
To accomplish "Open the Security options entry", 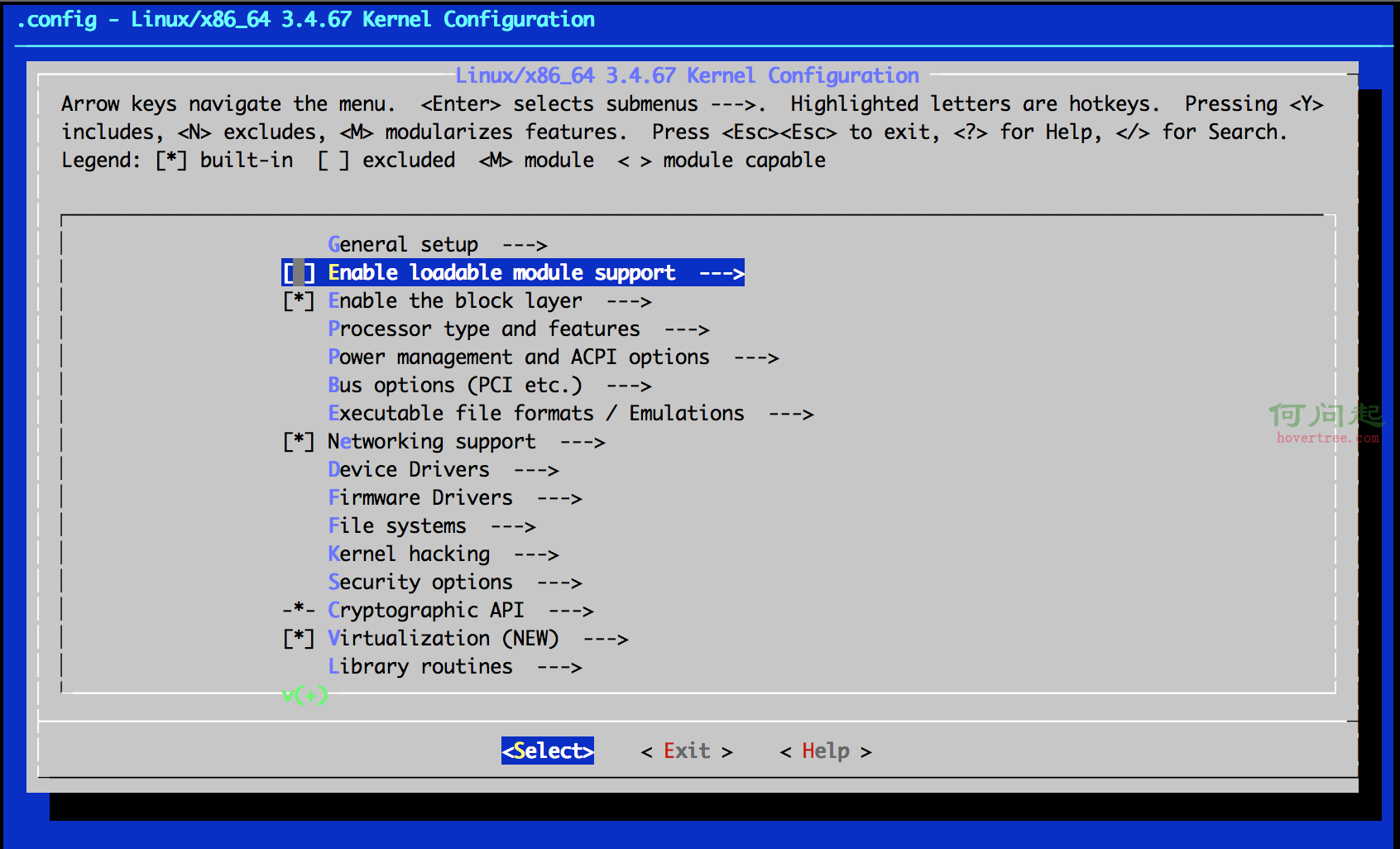I will coord(420,583).
